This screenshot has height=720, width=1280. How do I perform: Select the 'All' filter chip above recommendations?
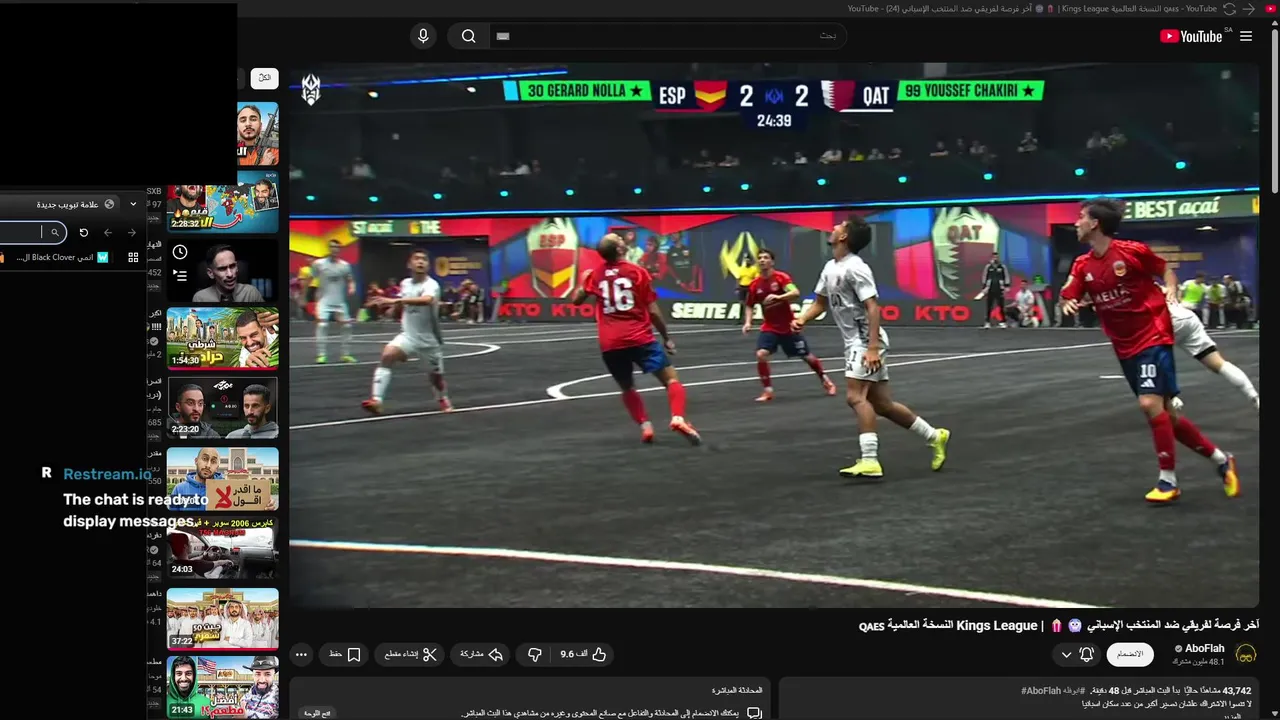click(x=264, y=77)
